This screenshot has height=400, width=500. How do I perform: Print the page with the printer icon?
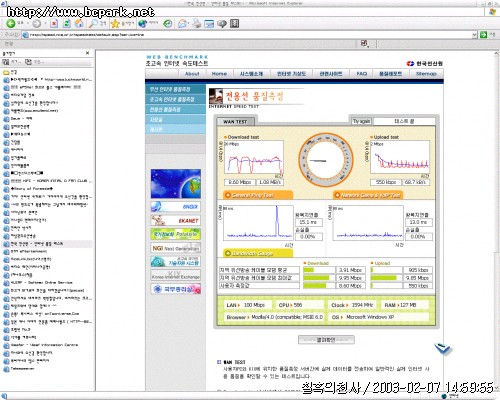tap(197, 24)
